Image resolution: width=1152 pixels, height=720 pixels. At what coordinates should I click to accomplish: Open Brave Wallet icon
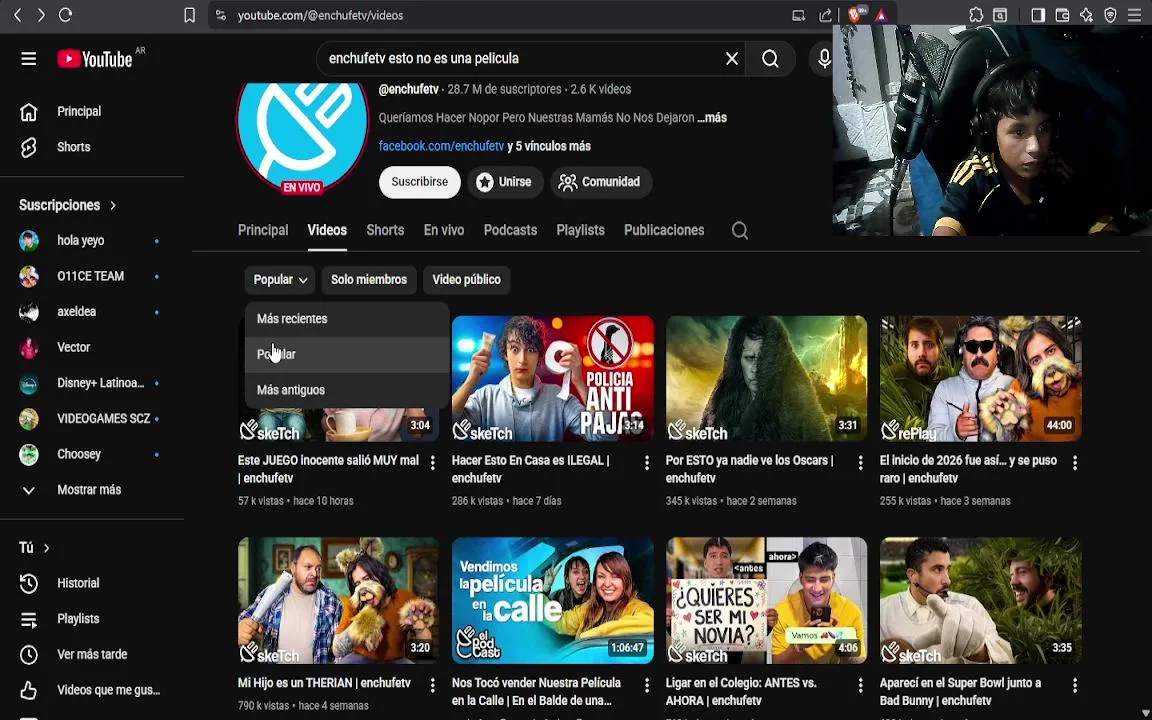pyautogui.click(x=1062, y=15)
